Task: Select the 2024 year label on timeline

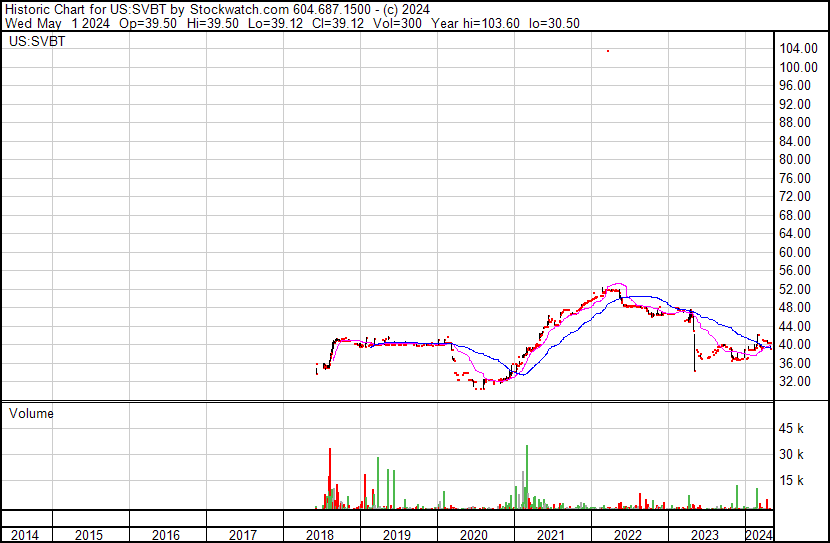Action: coord(759,535)
